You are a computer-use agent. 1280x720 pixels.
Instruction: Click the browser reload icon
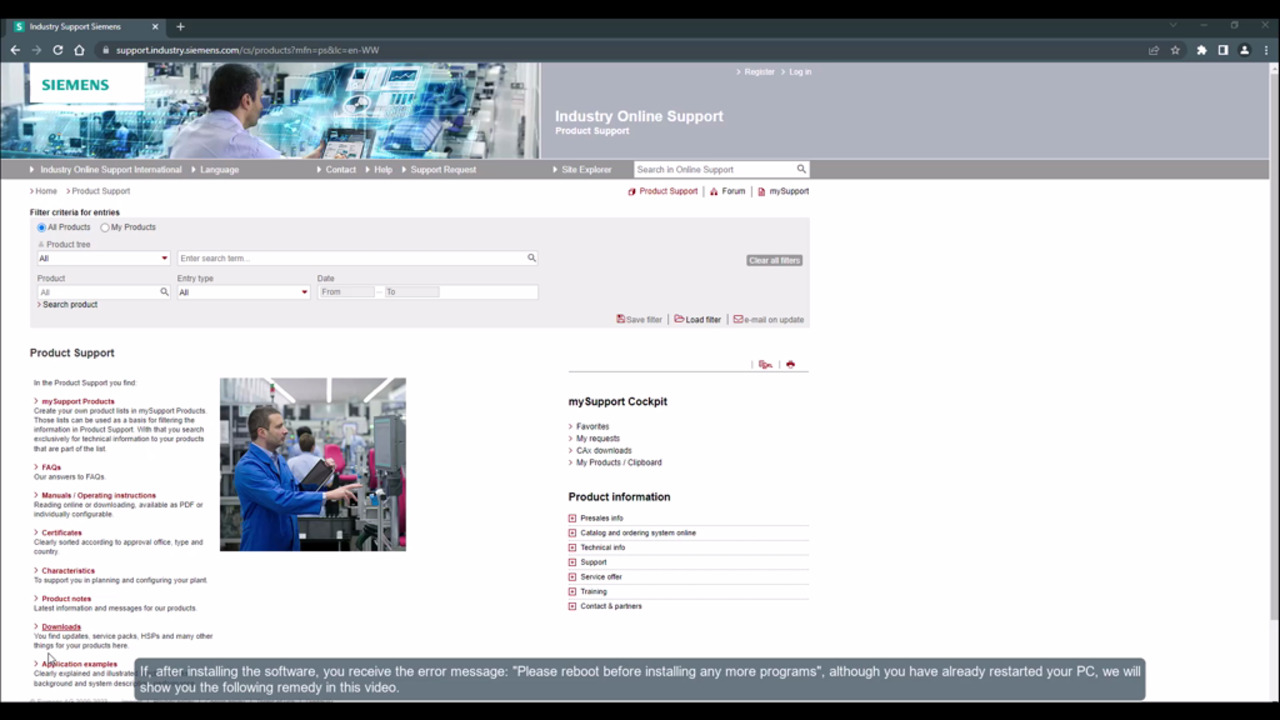pos(58,50)
